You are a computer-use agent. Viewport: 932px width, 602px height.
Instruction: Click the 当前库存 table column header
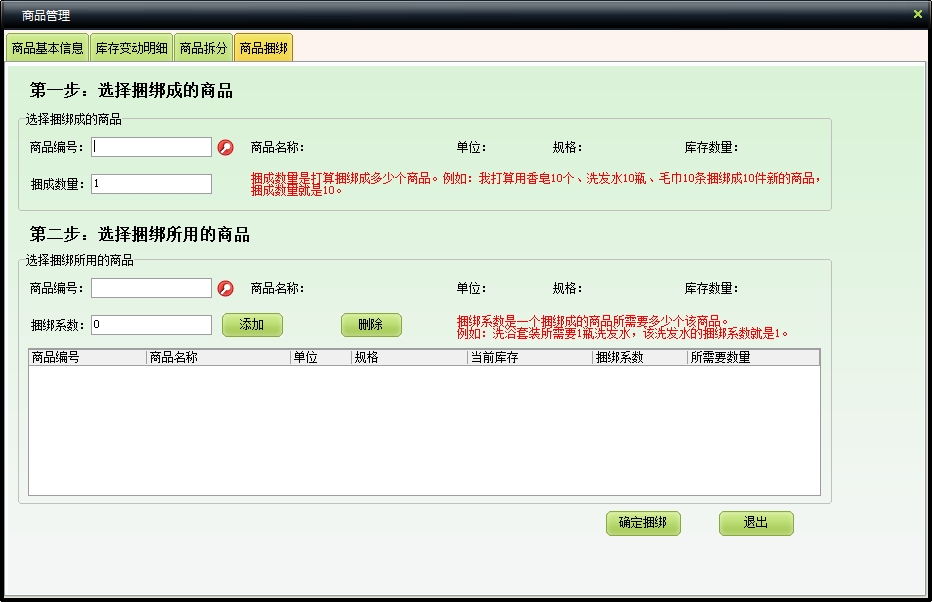pos(529,357)
